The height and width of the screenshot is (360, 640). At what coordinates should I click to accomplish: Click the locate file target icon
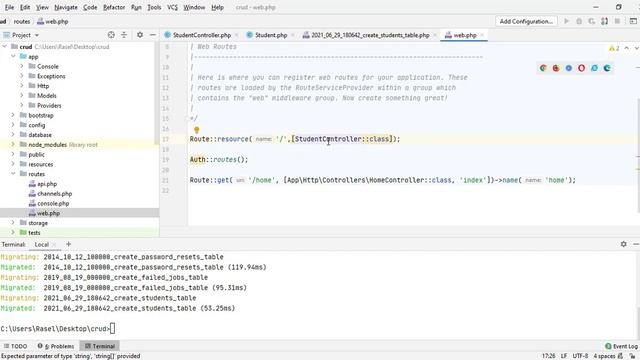click(x=111, y=35)
